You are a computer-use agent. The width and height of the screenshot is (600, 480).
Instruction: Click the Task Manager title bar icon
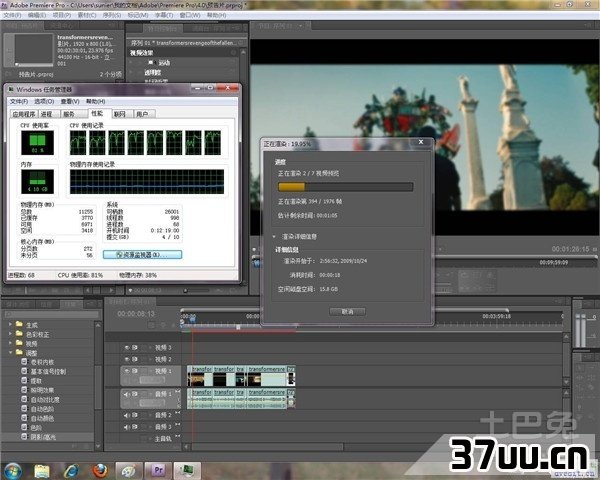point(11,89)
